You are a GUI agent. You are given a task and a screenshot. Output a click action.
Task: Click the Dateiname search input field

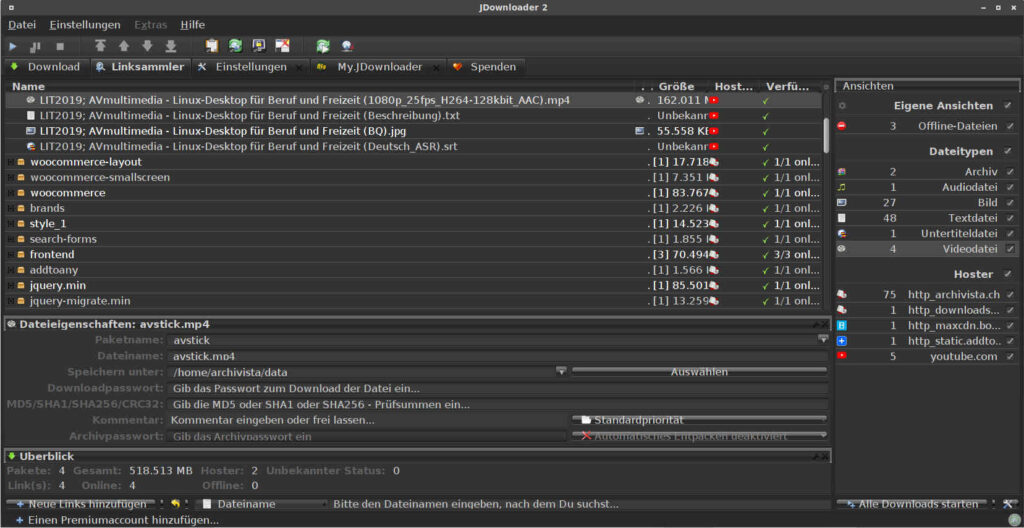pyautogui.click(x=581, y=504)
